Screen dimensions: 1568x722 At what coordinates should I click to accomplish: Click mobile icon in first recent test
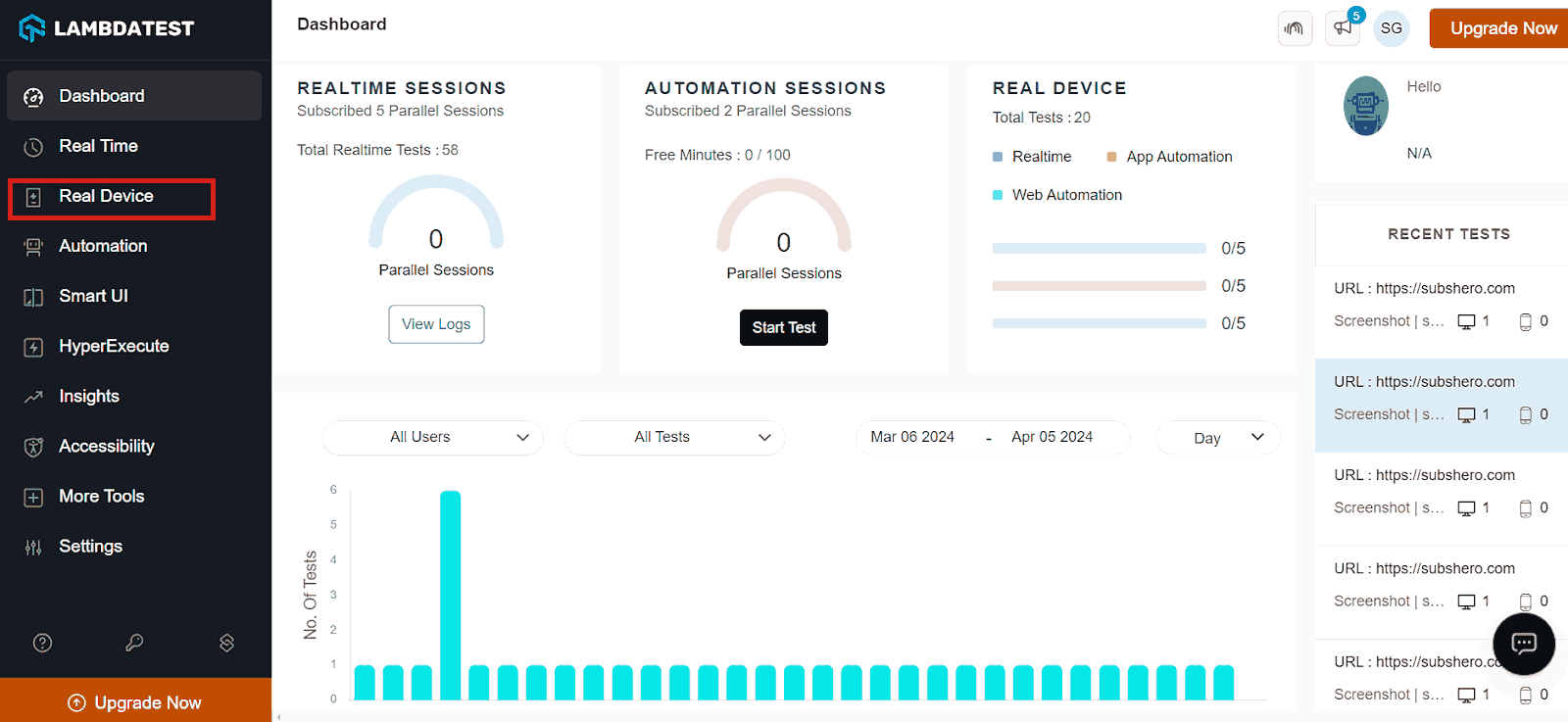[1525, 322]
